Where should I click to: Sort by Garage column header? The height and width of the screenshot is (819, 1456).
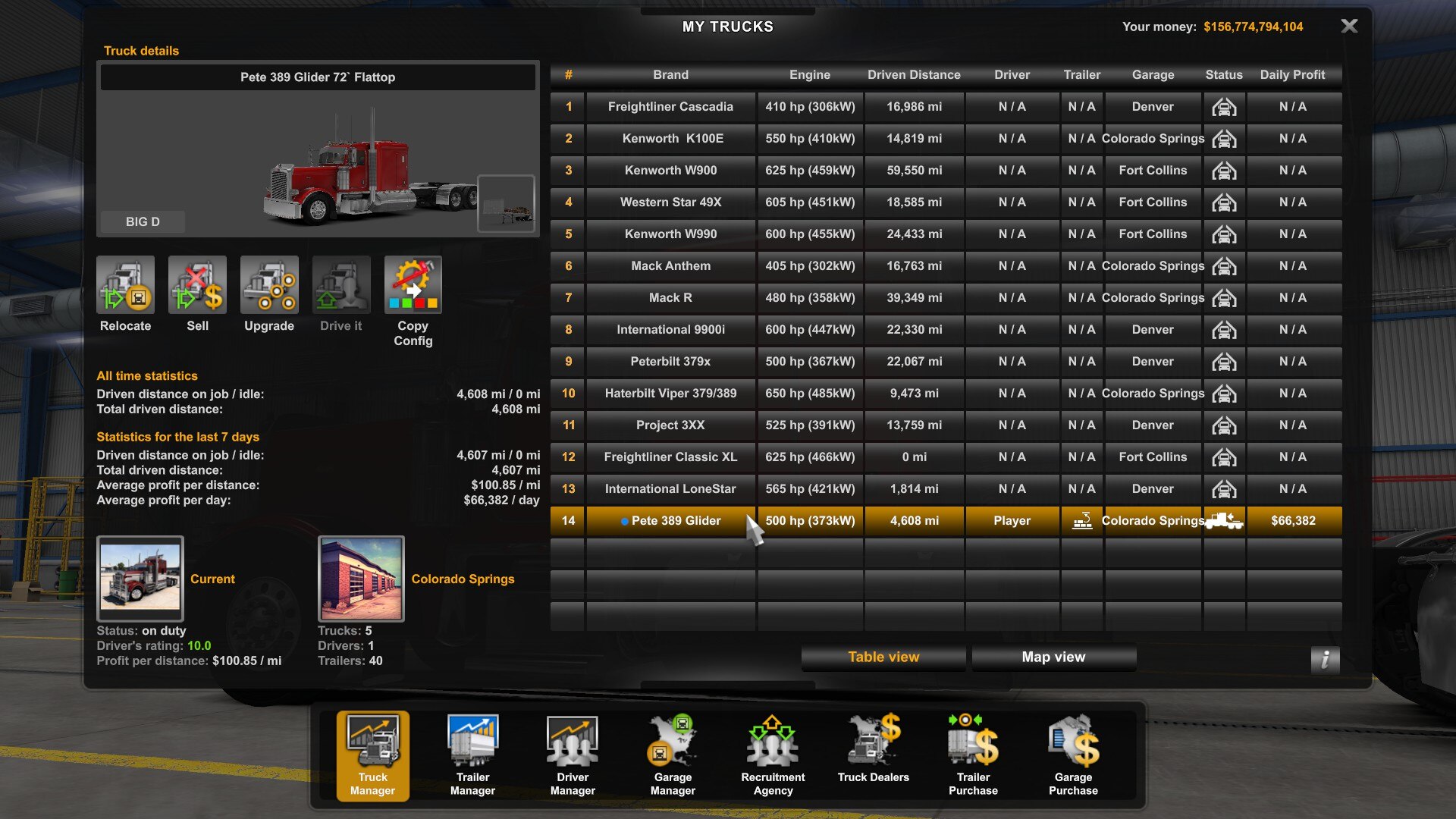coord(1153,75)
